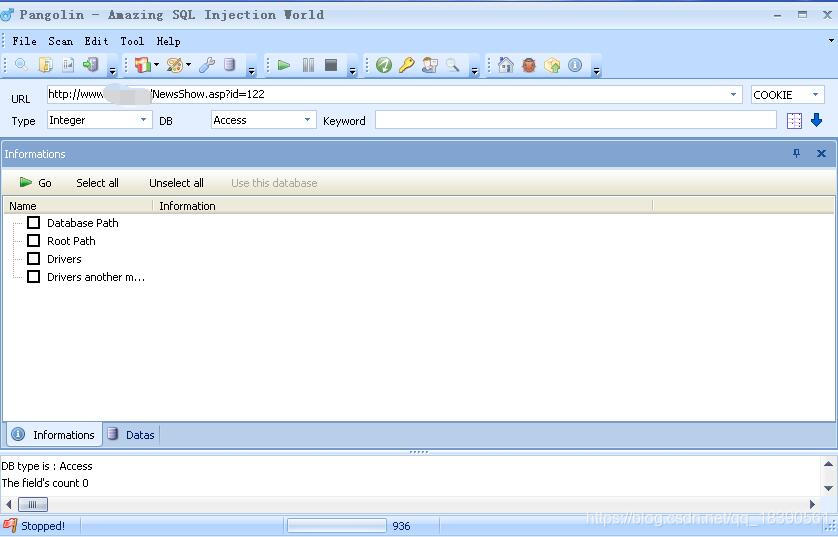Click Select all
This screenshot has width=838, height=537.
pyautogui.click(x=97, y=183)
